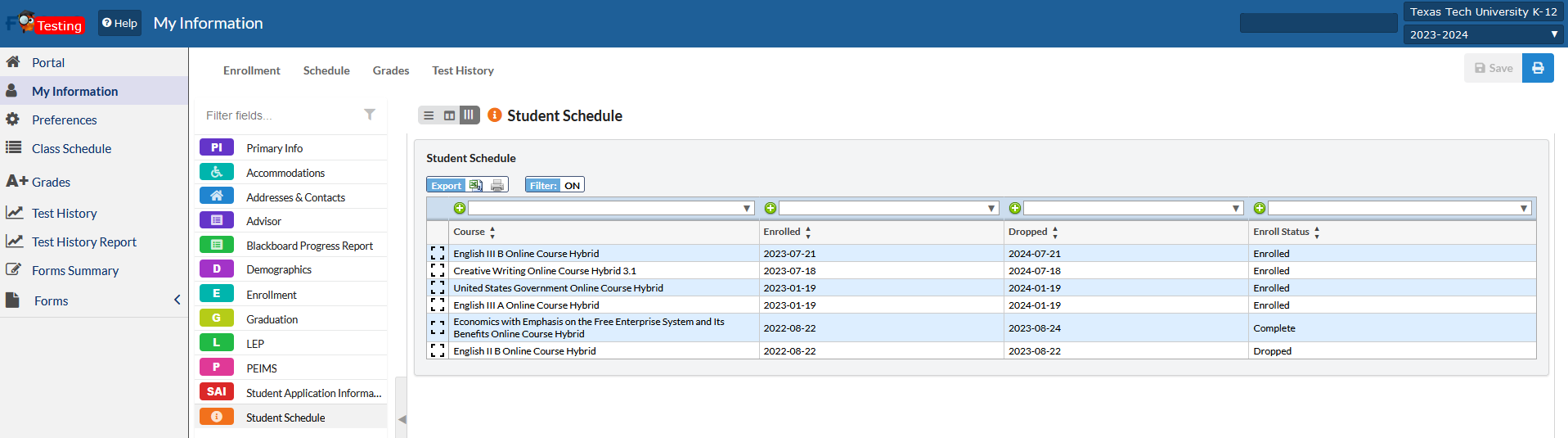Click the Forms Summary edit icon
The height and width of the screenshot is (438, 1568).
point(13,269)
